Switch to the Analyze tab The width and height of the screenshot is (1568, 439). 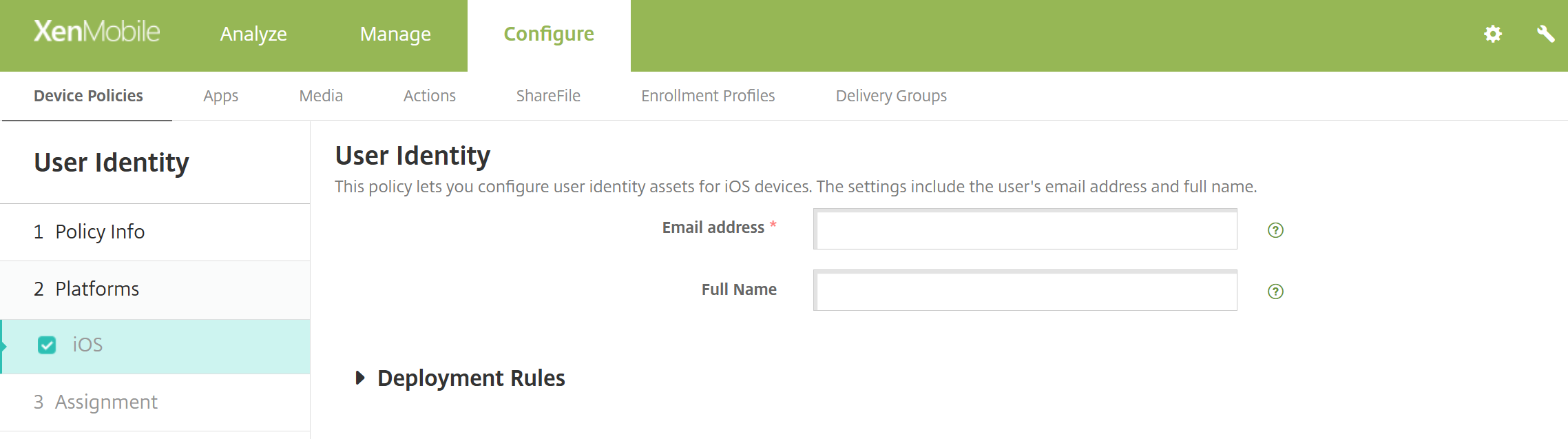click(253, 34)
